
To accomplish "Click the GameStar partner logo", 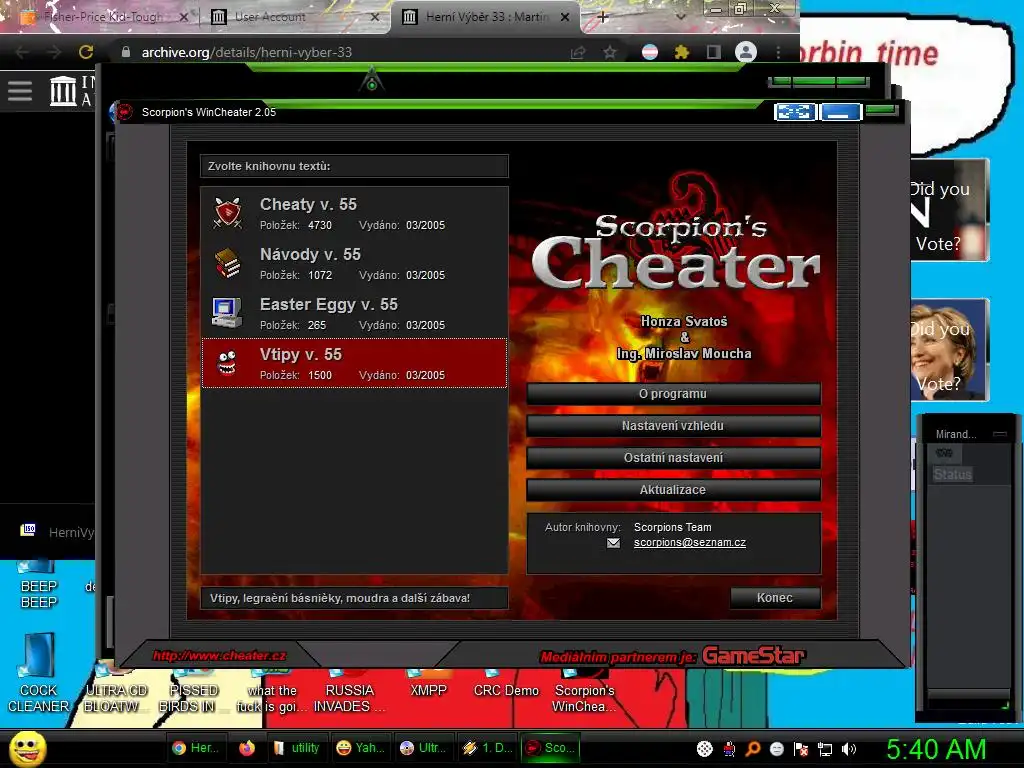I will pyautogui.click(x=754, y=656).
